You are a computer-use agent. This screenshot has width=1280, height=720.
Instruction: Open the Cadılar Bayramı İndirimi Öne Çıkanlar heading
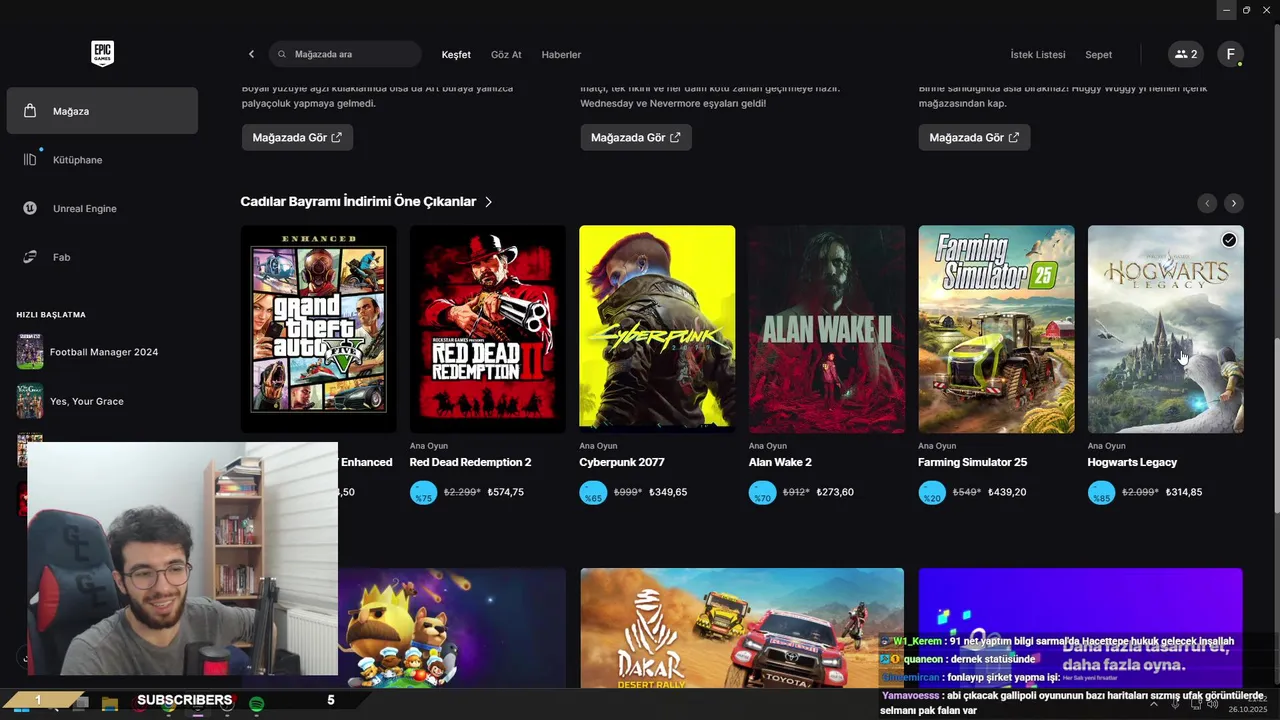pos(358,202)
